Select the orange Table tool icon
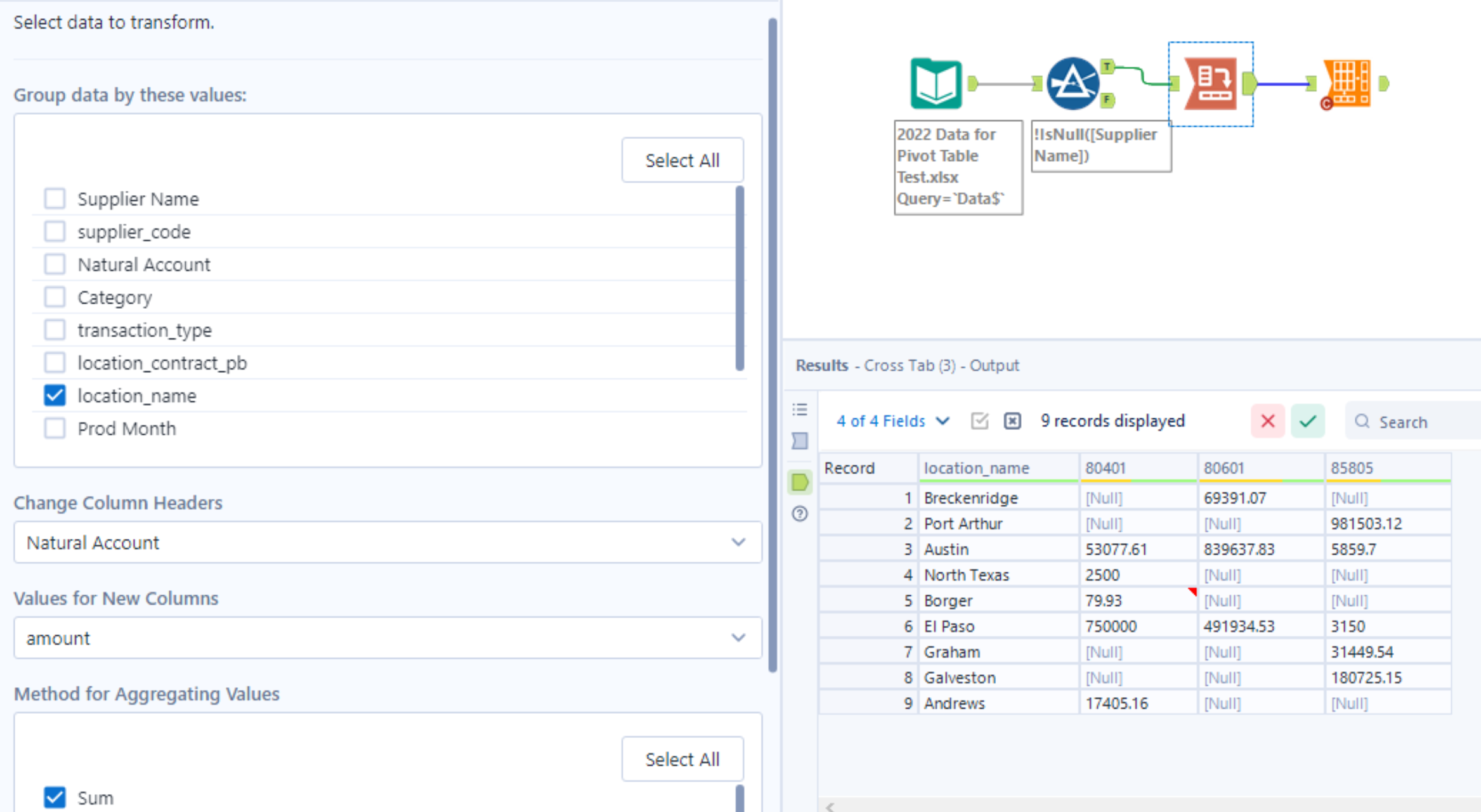Image resolution: width=1481 pixels, height=812 pixels. tap(1348, 83)
